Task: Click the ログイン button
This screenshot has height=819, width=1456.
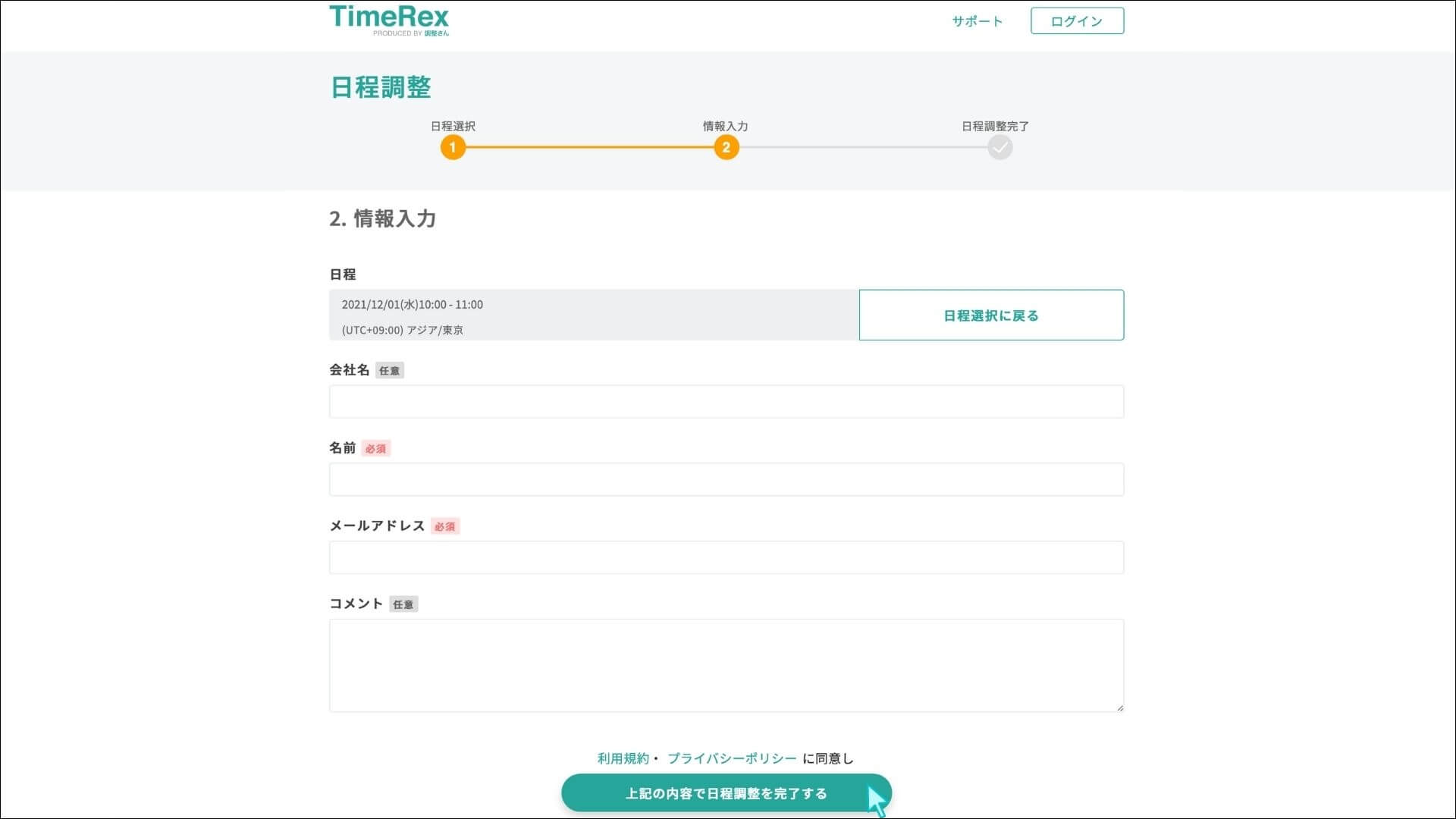Action: pos(1077,20)
